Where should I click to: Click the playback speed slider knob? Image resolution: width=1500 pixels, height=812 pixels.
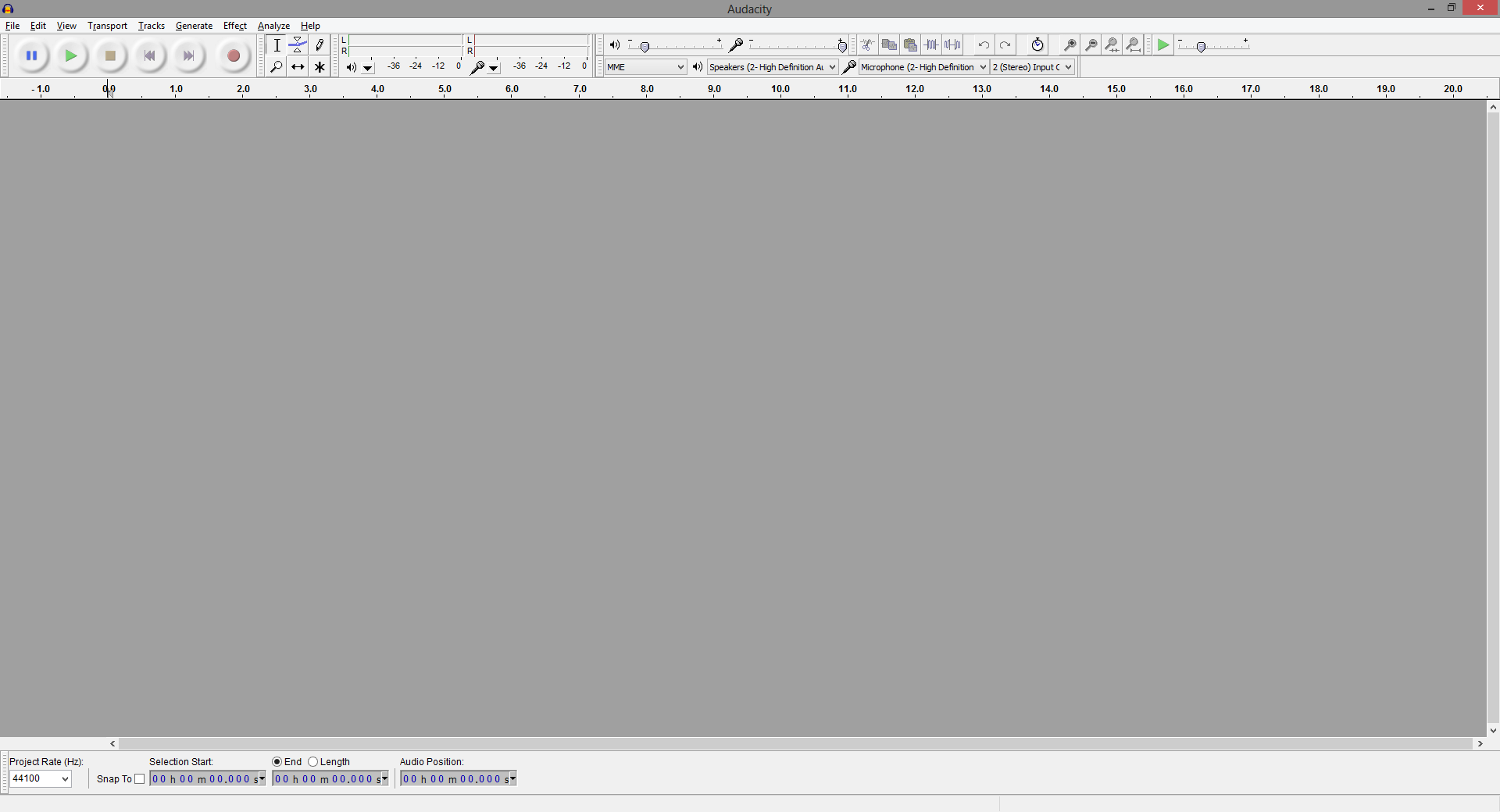tap(1202, 47)
